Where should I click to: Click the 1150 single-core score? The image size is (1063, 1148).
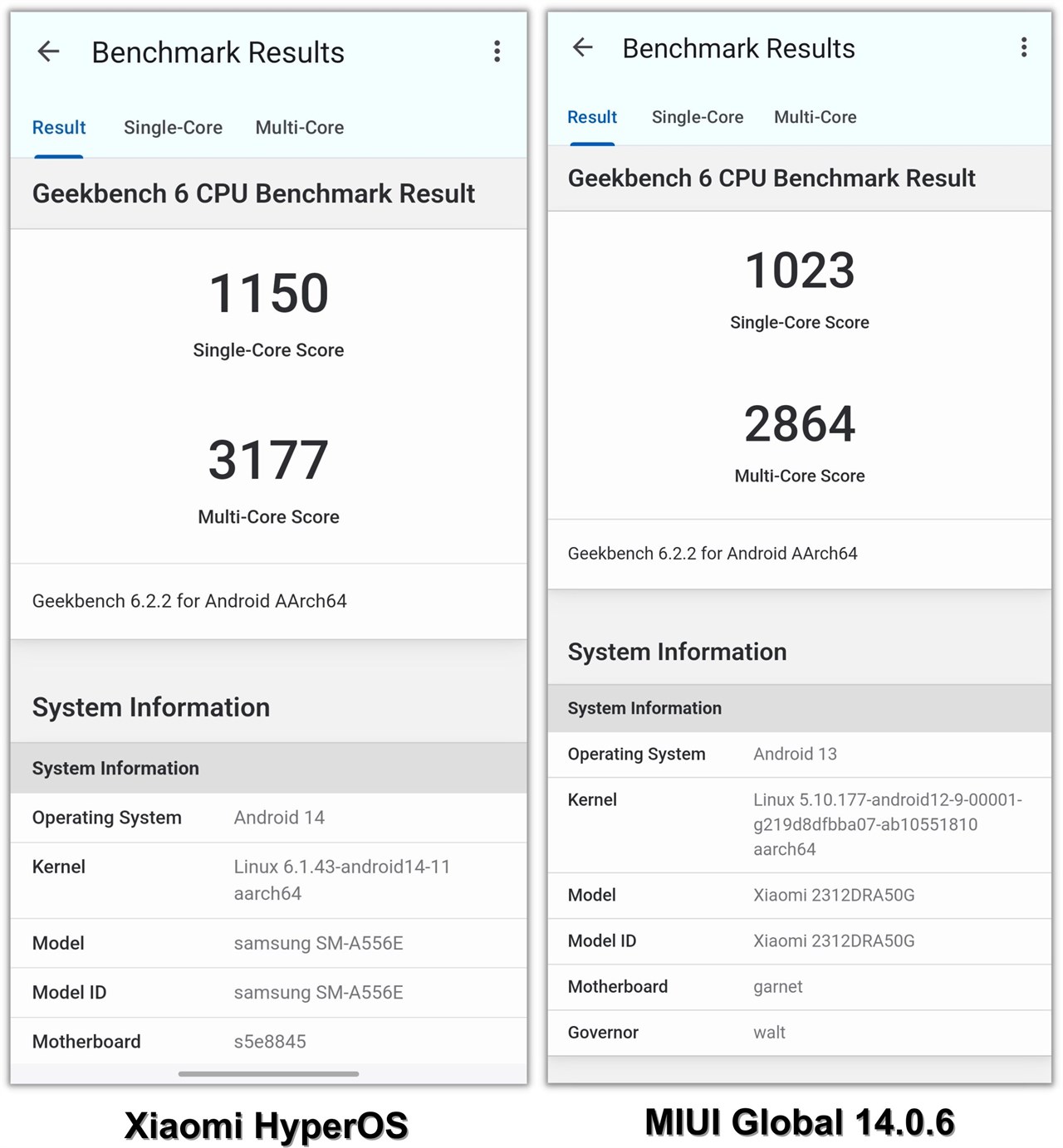[x=268, y=293]
